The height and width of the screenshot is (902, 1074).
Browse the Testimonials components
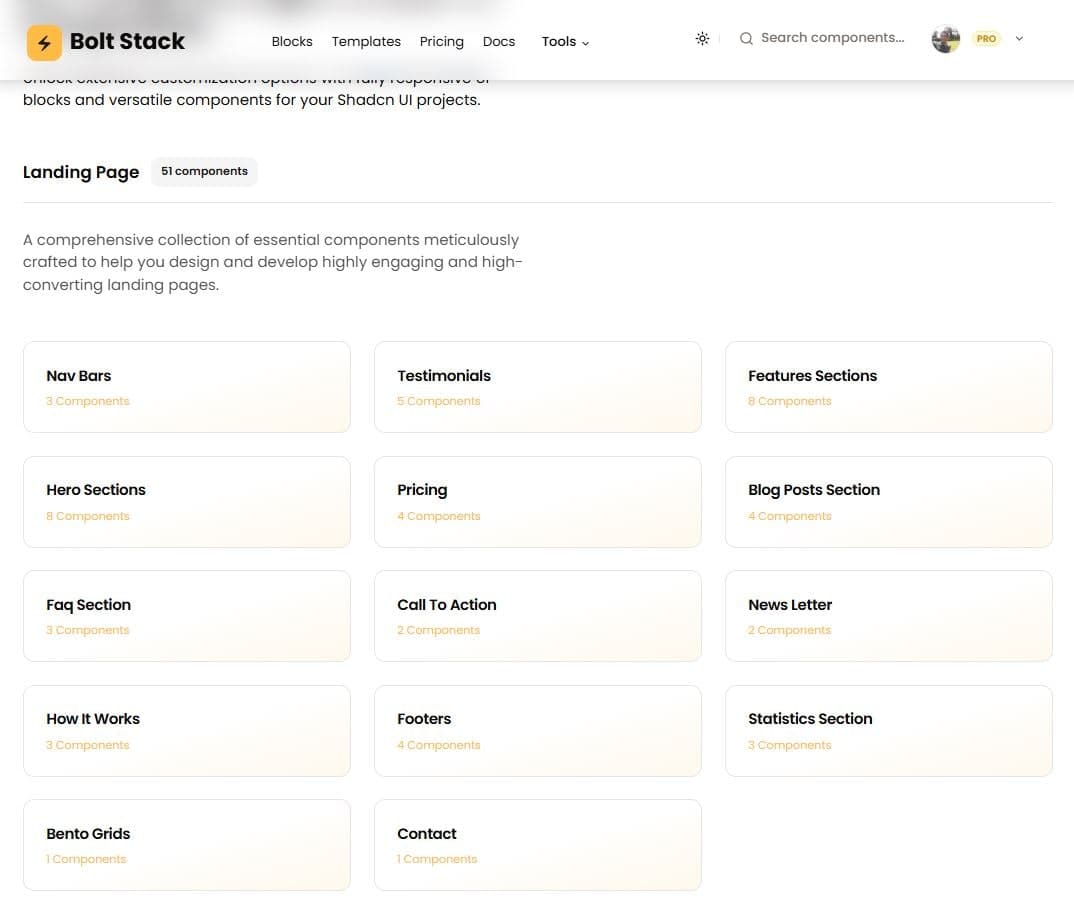tap(537, 387)
